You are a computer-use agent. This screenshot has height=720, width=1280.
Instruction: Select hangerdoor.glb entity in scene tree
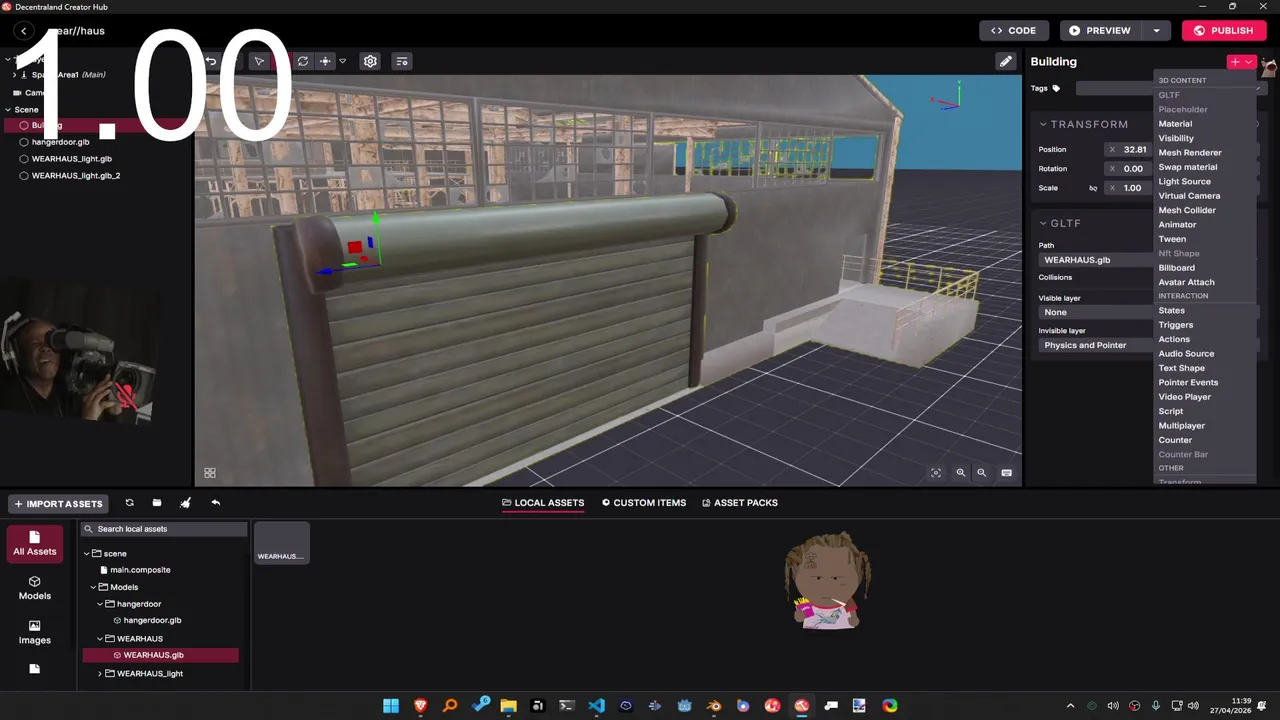60,142
